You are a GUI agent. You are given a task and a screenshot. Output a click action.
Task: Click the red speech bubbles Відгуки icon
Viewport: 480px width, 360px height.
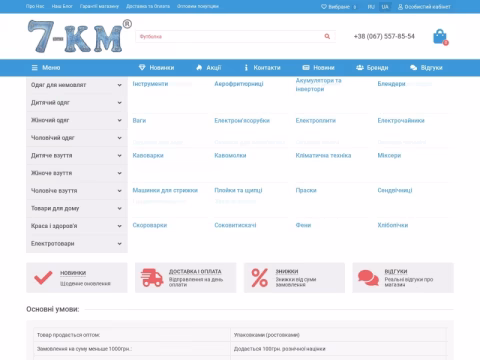tap(368, 278)
